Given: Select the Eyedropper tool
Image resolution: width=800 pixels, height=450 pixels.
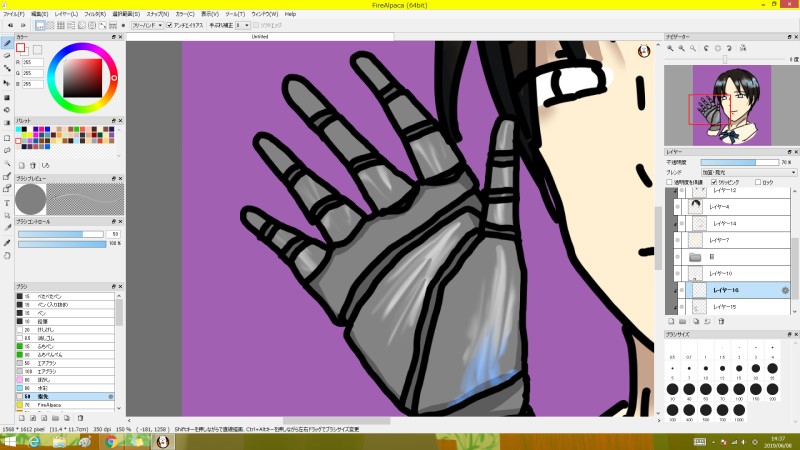Looking at the screenshot, I should pos(7,243).
